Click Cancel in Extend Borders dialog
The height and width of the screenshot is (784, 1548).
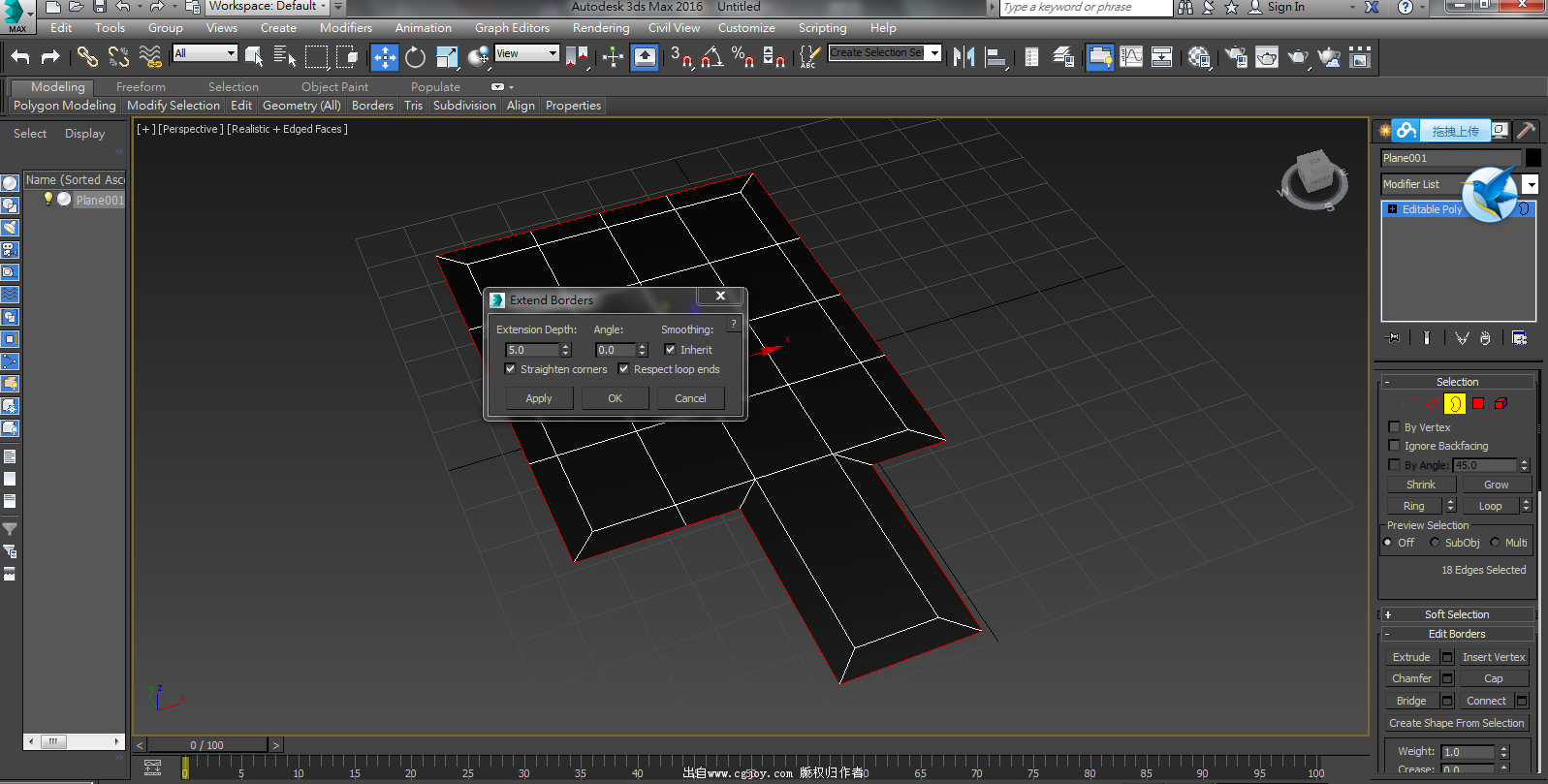point(690,398)
